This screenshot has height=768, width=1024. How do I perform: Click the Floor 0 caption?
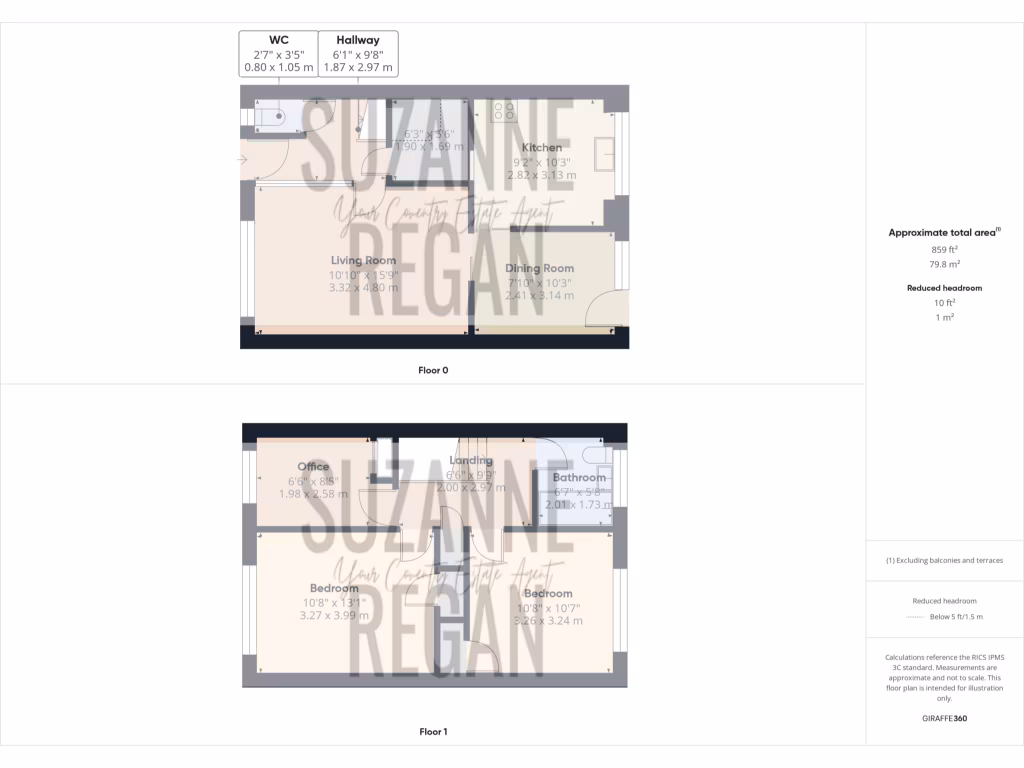[433, 370]
